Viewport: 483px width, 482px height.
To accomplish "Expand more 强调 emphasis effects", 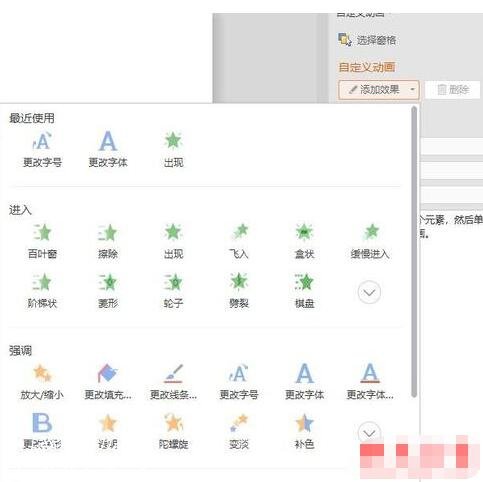I will 369,432.
